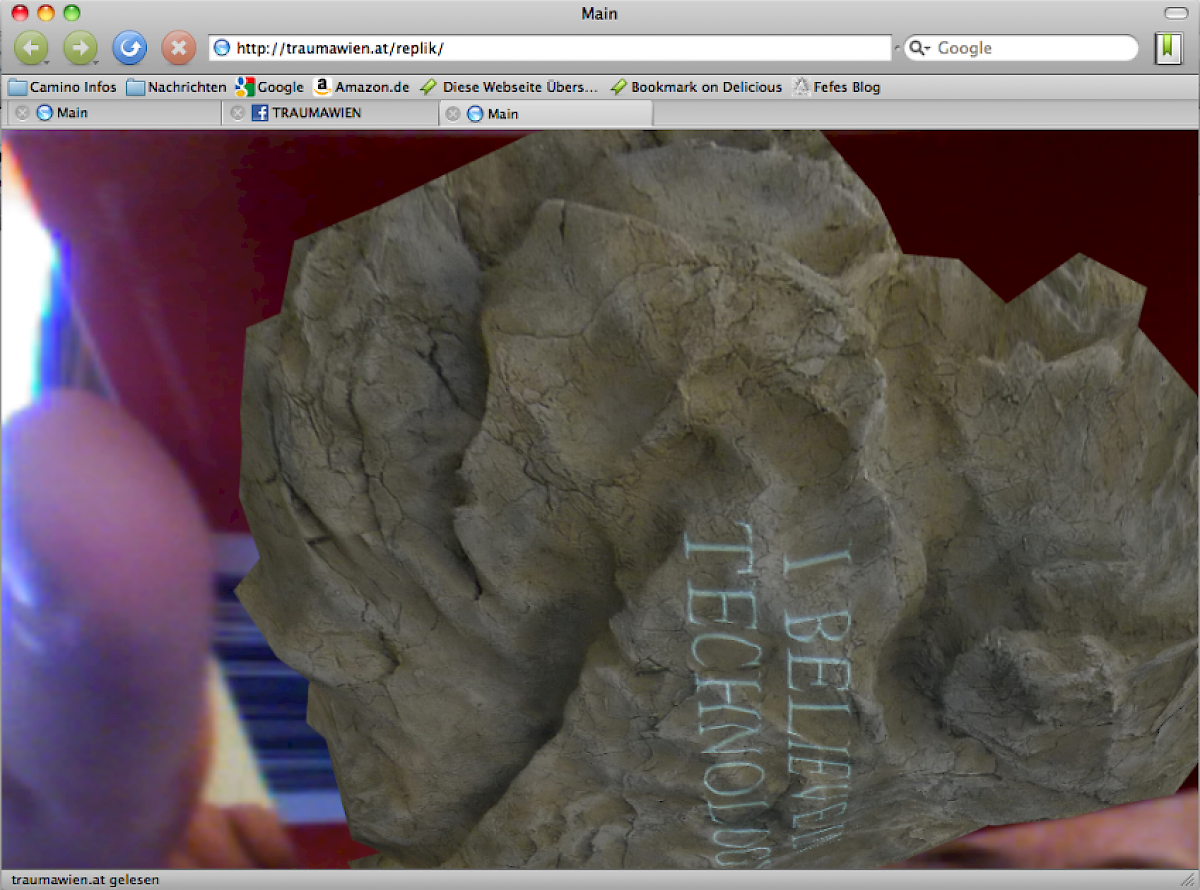Click the Back navigation button

point(31,47)
